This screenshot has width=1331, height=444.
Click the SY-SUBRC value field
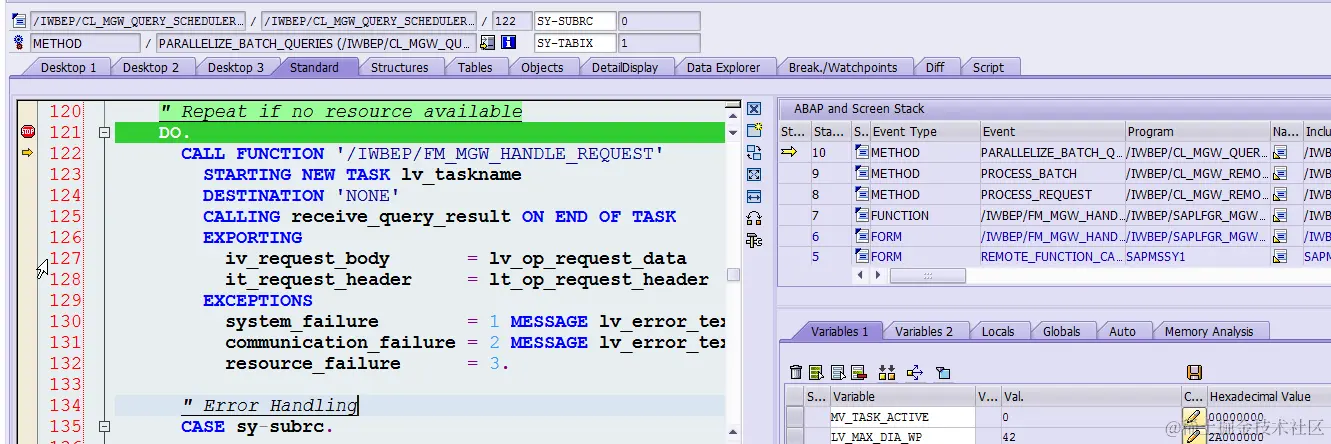[659, 21]
